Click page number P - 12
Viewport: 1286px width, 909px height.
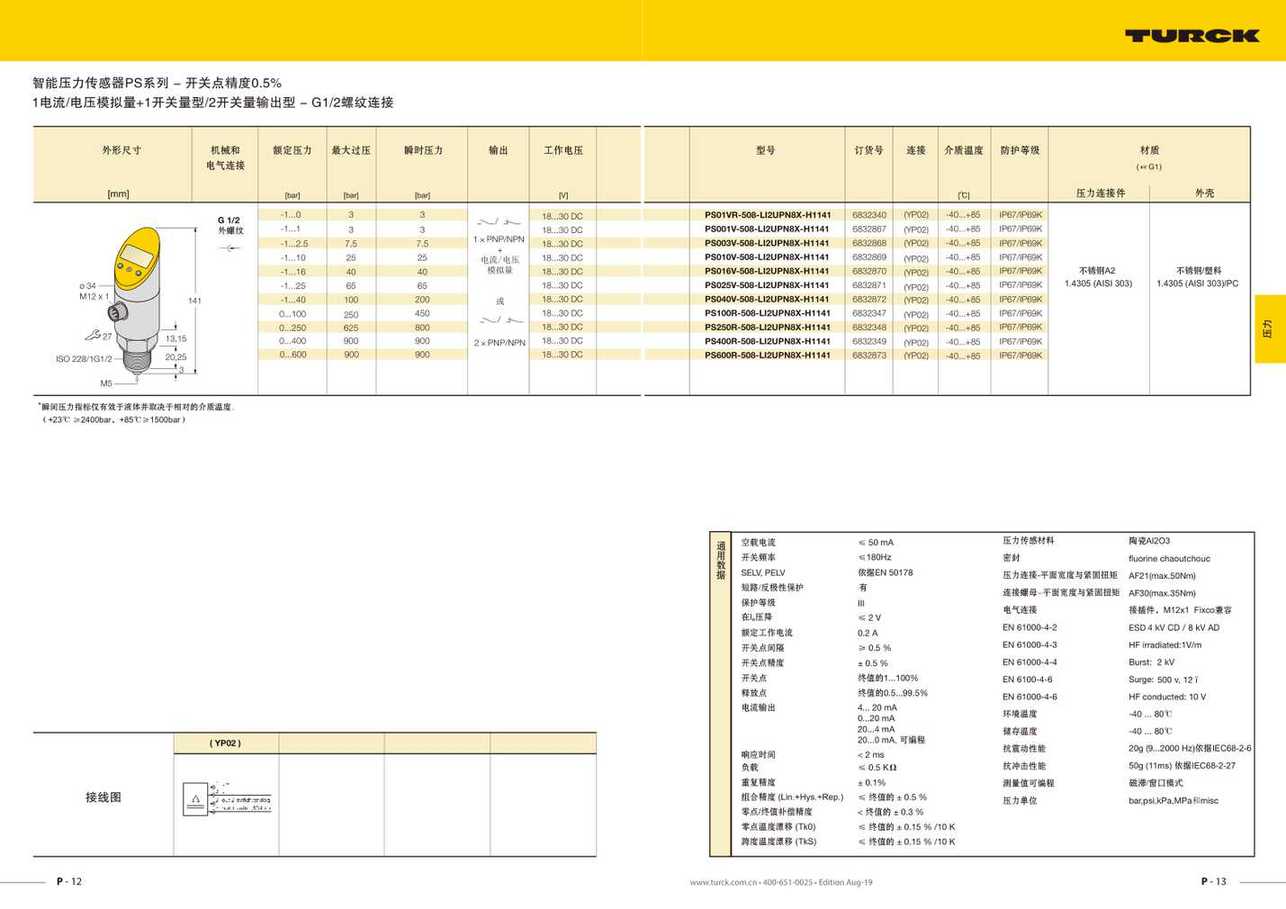pyautogui.click(x=69, y=881)
